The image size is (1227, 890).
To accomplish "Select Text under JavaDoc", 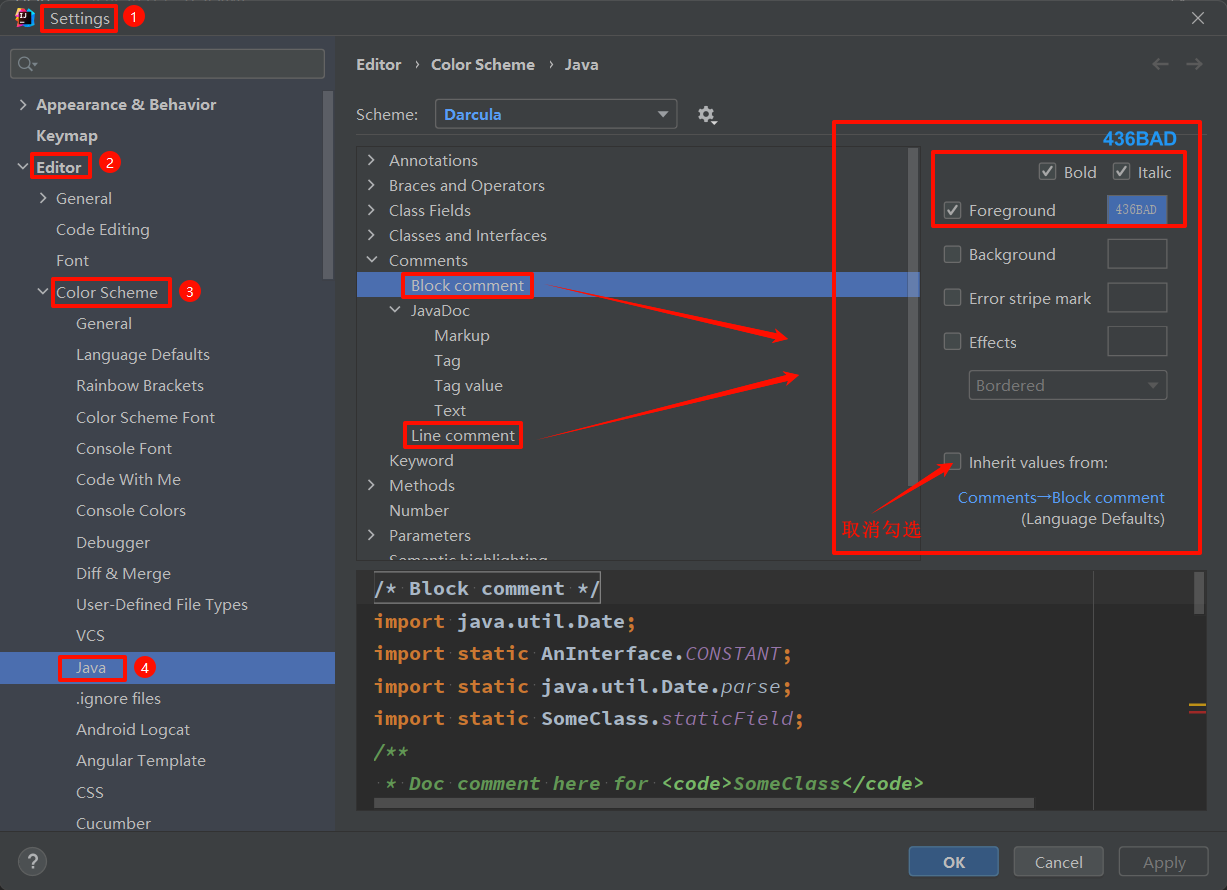I will [450, 410].
